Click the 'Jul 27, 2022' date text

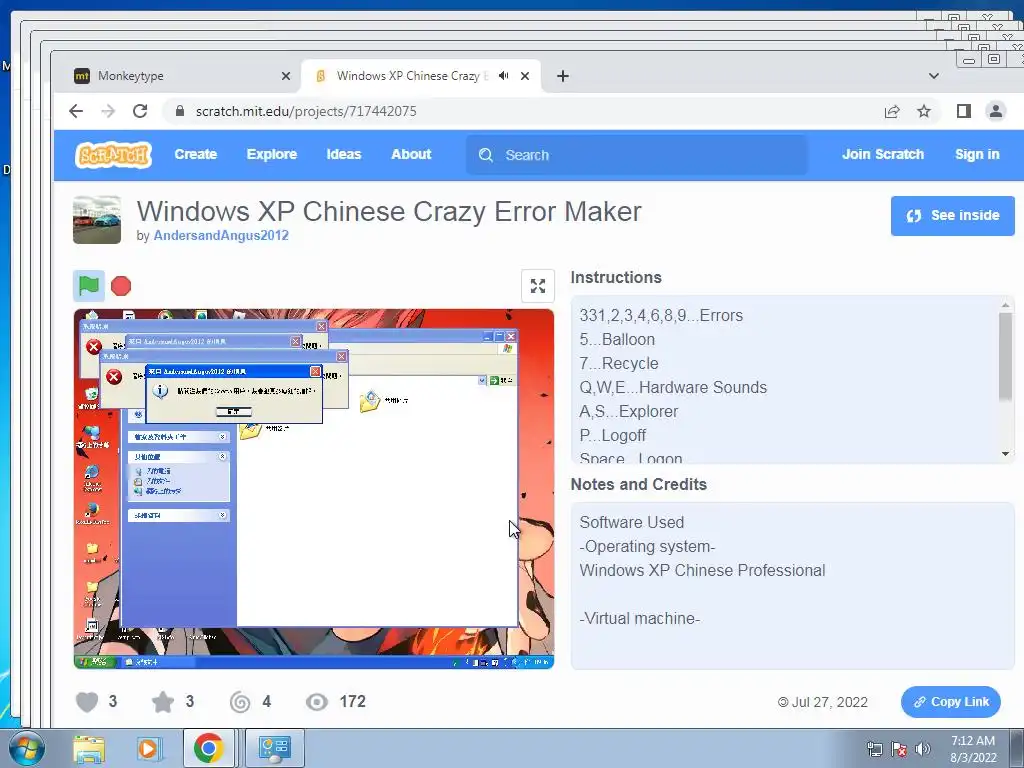829,702
